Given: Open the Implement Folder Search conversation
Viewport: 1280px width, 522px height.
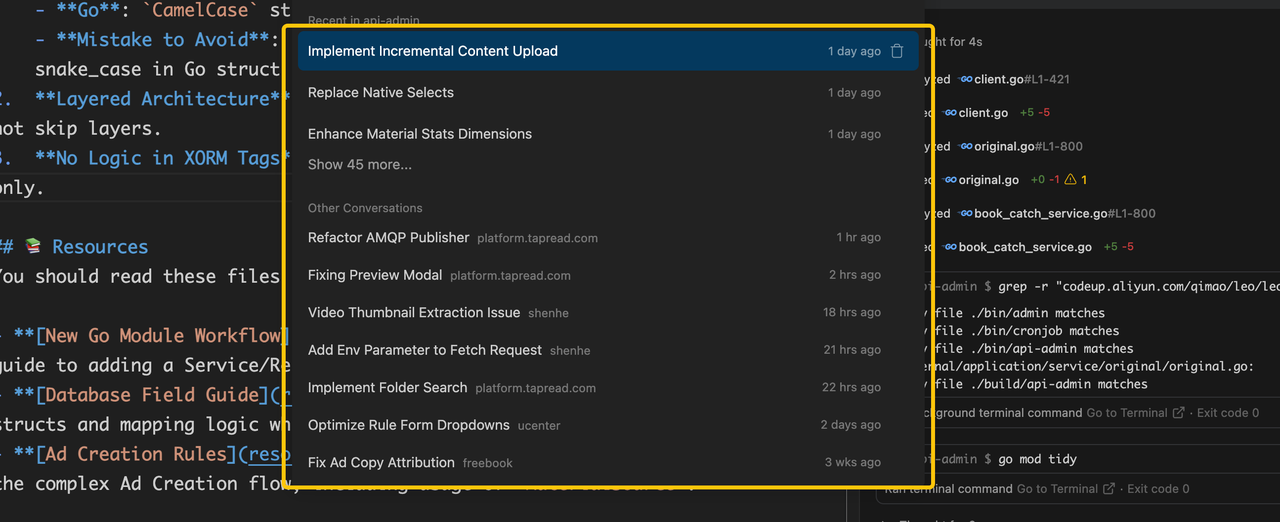Looking at the screenshot, I should tap(388, 388).
